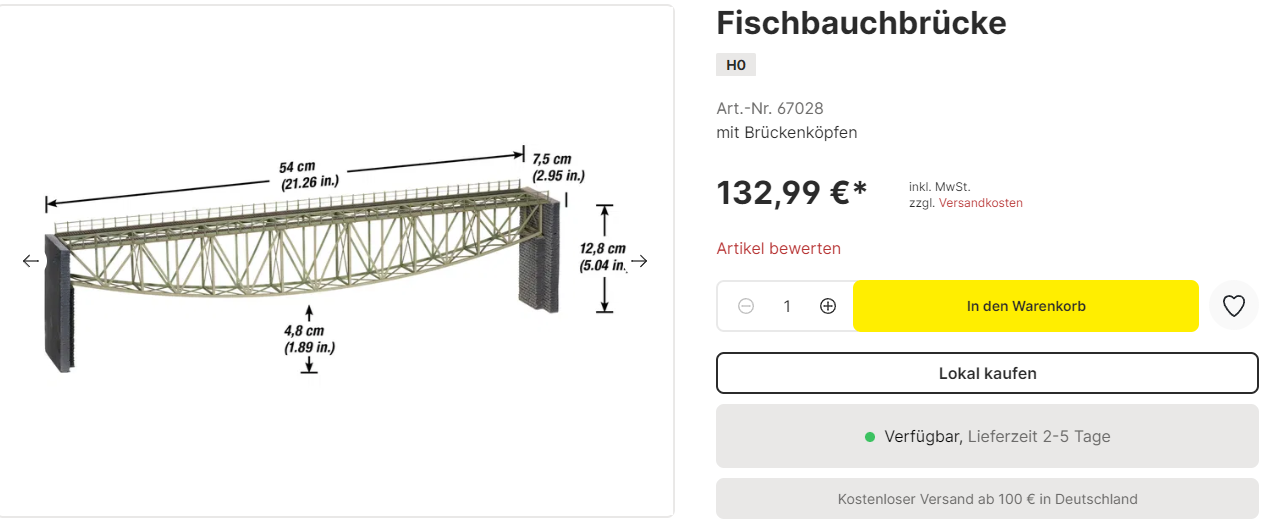This screenshot has width=1276, height=530.
Task: Click the Kostenloser Versand info banner
Action: tap(987, 499)
